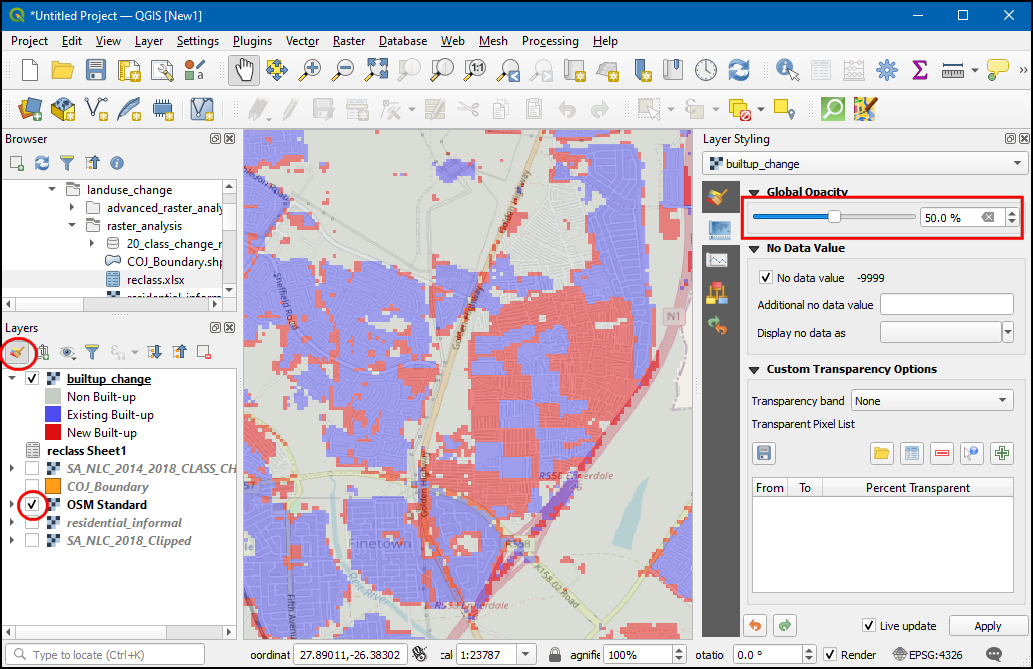Select the Pan Map hand tool
This screenshot has width=1033, height=669.
coord(245,70)
